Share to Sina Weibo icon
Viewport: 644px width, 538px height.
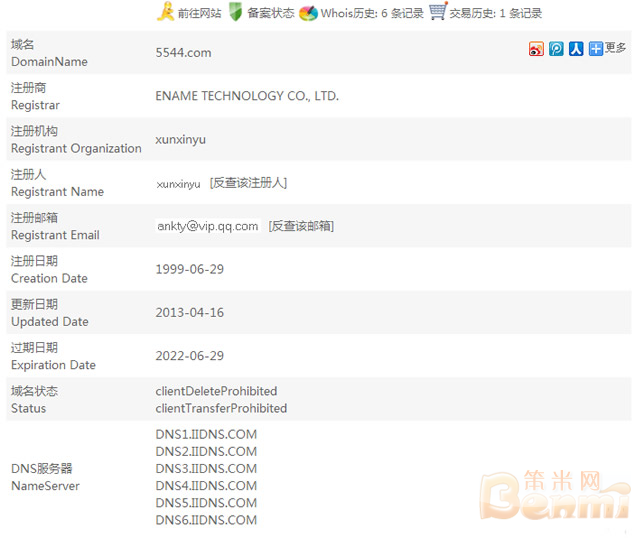536,48
